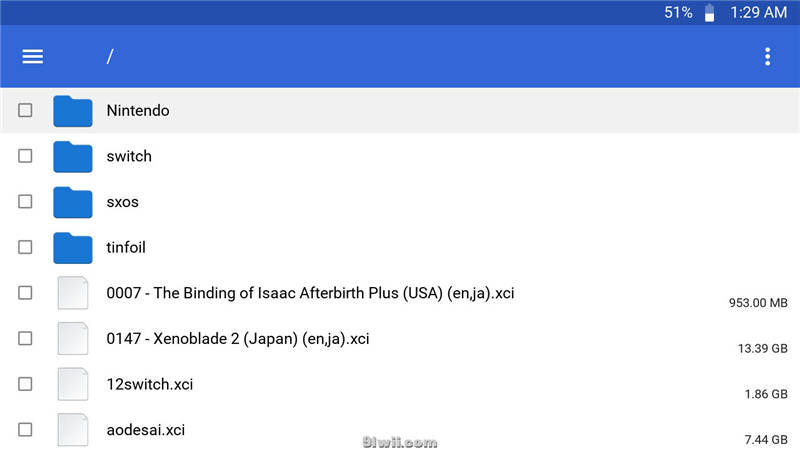The width and height of the screenshot is (800, 450).
Task: Click the root path slash in header
Action: (x=110, y=57)
